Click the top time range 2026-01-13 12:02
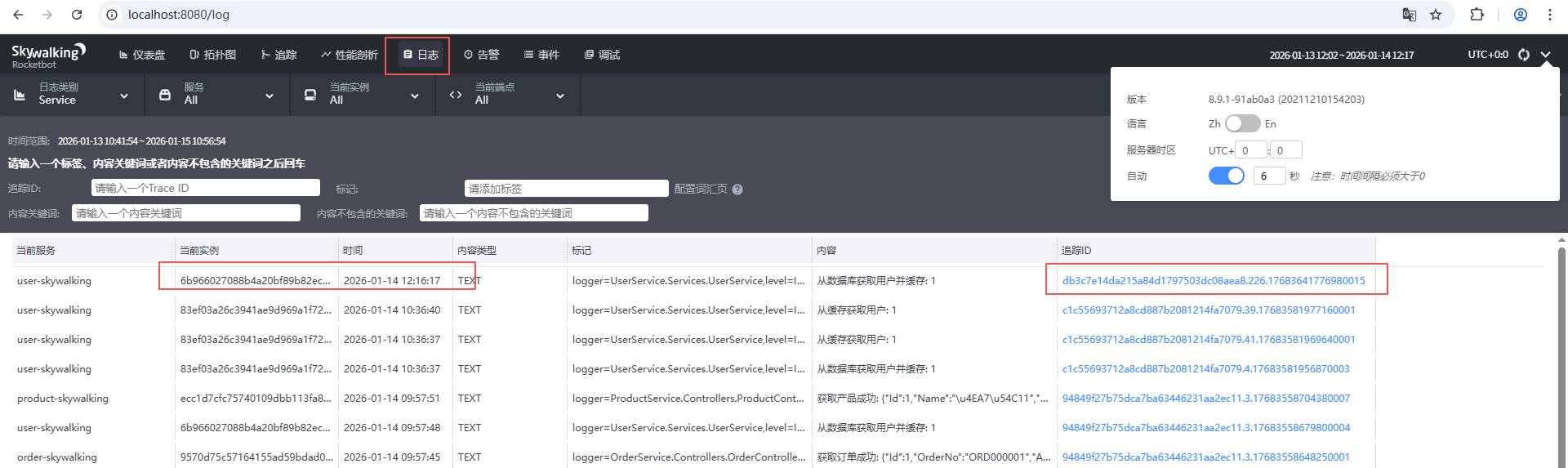 [1341, 56]
